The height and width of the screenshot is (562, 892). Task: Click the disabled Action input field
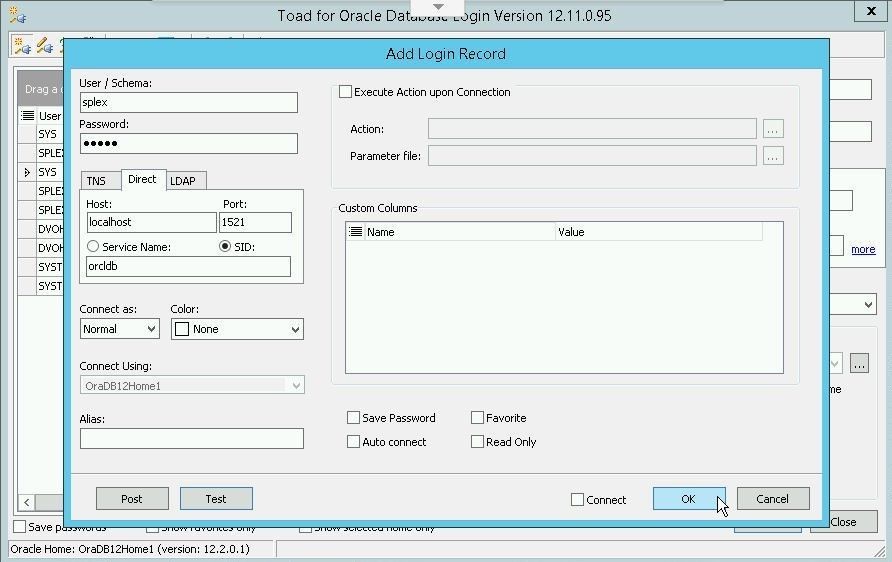592,129
